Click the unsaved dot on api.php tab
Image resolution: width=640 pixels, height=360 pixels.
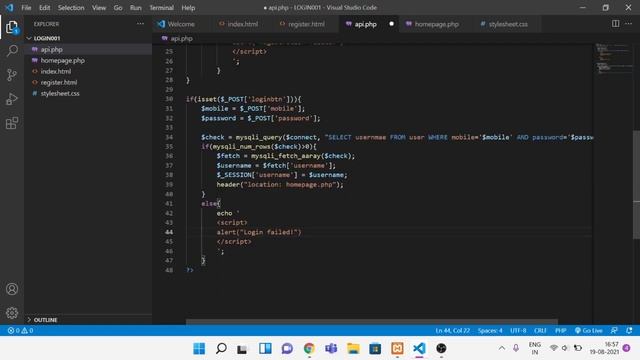[x=391, y=24]
